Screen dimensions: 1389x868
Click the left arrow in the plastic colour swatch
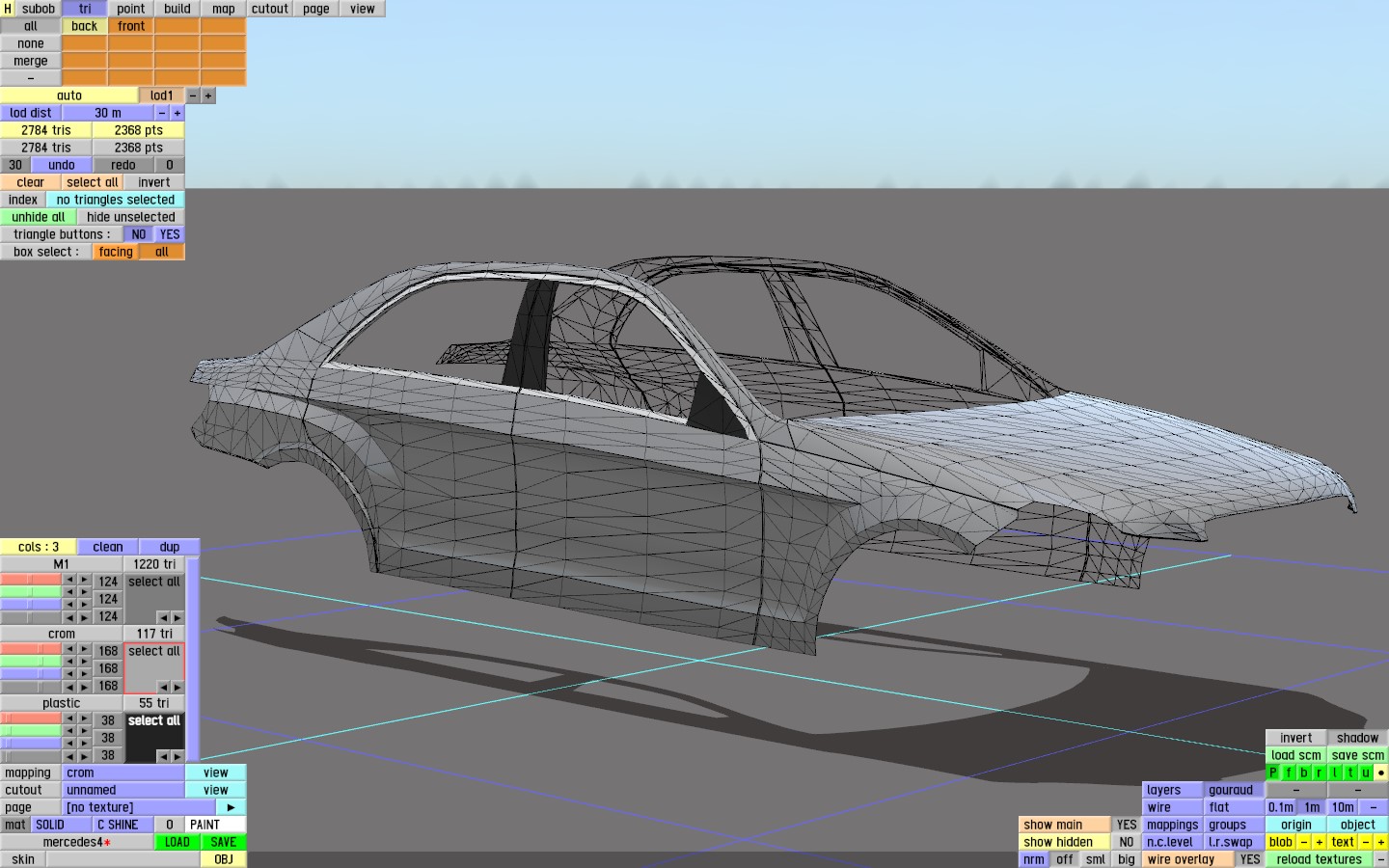(x=163, y=756)
